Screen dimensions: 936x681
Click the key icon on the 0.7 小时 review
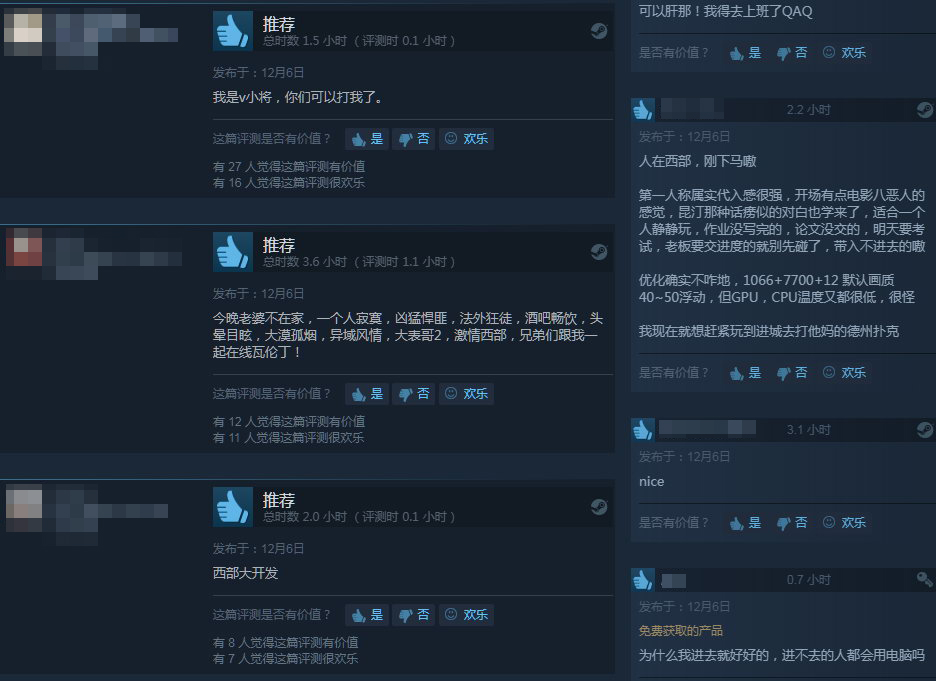click(x=925, y=579)
